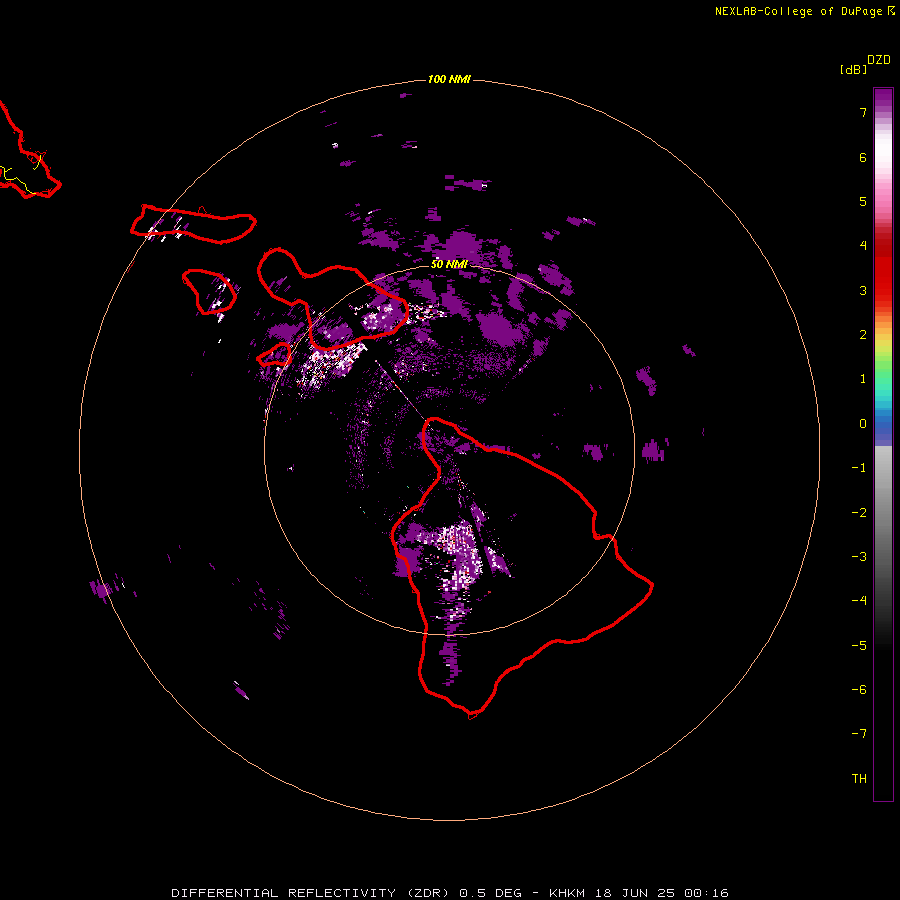Click the 5 value on color scale
This screenshot has height=900, width=900.
[863, 201]
